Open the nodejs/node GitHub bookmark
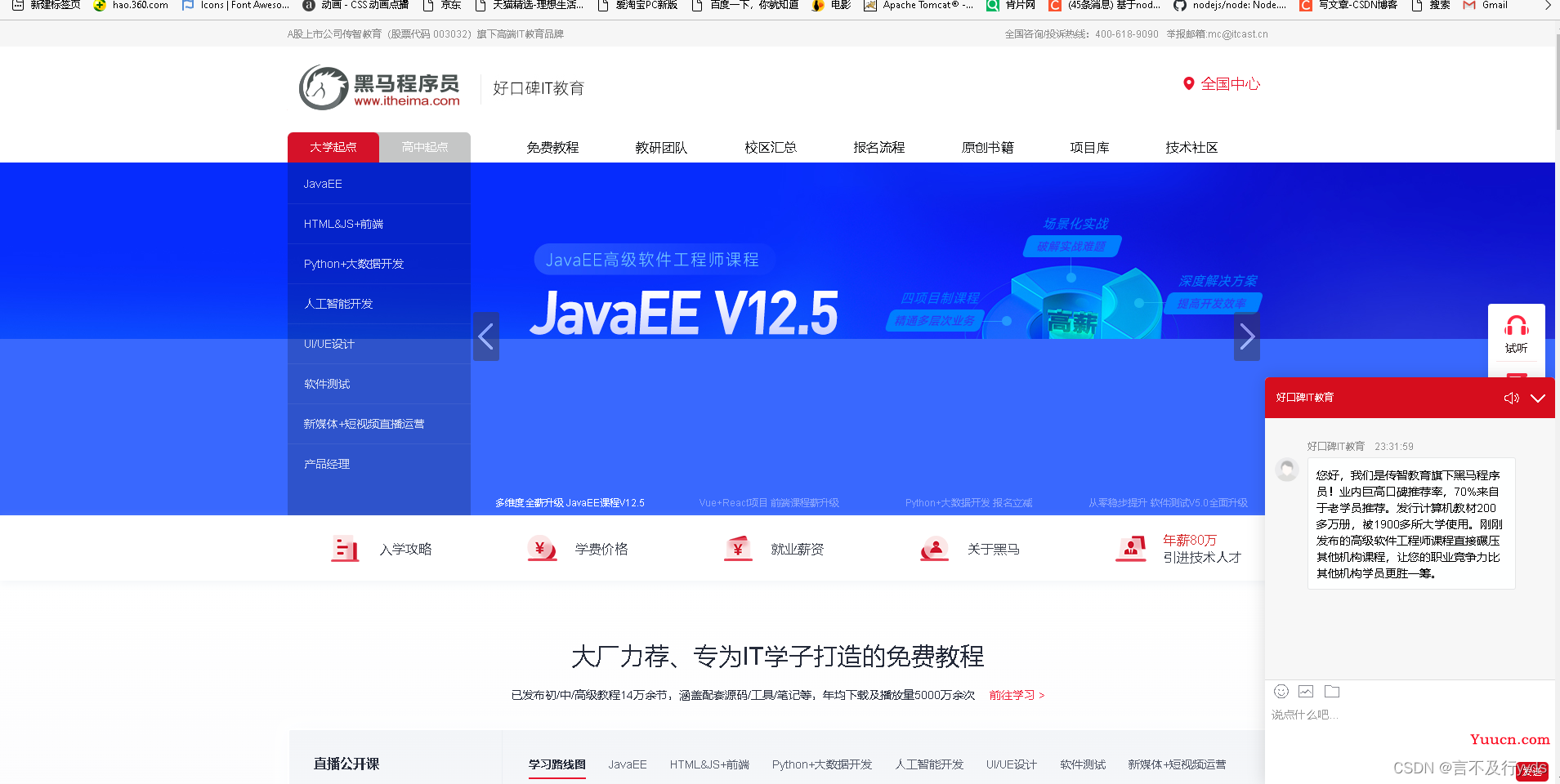Viewport: 1560px width, 784px height. (x=1230, y=5)
